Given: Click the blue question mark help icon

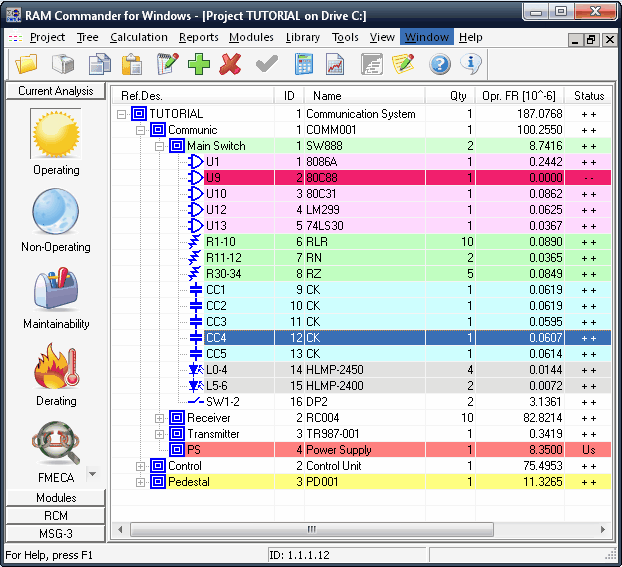Looking at the screenshot, I should coord(440,64).
